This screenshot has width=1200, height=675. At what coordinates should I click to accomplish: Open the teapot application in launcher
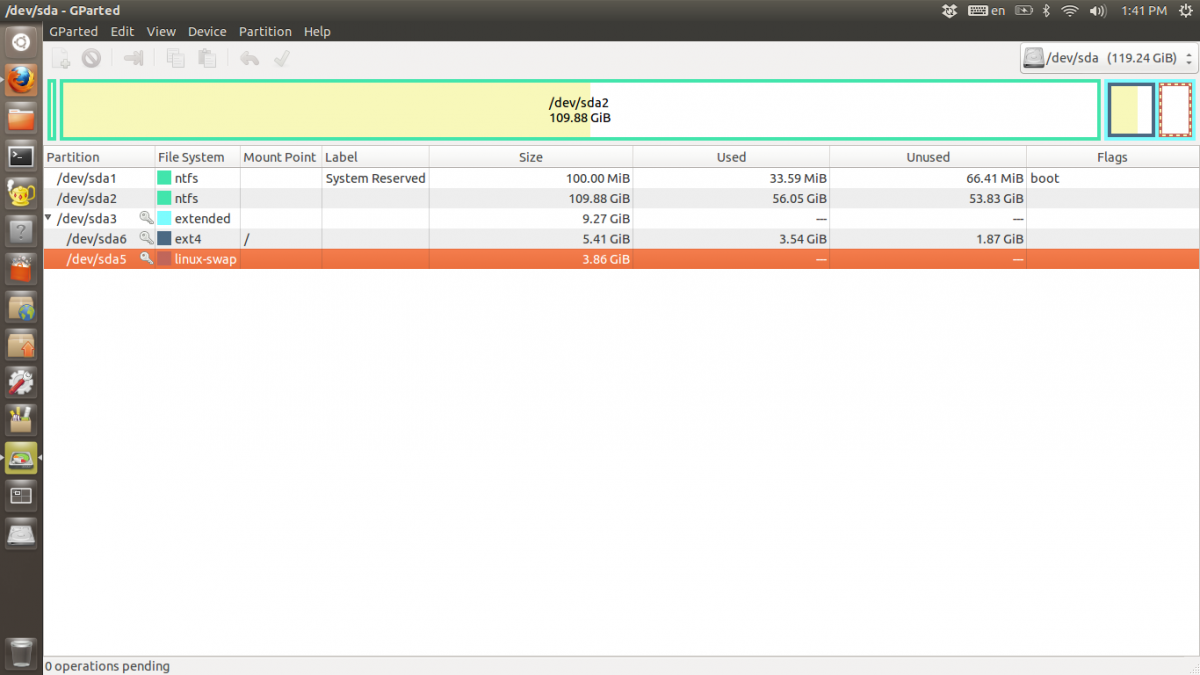21,193
